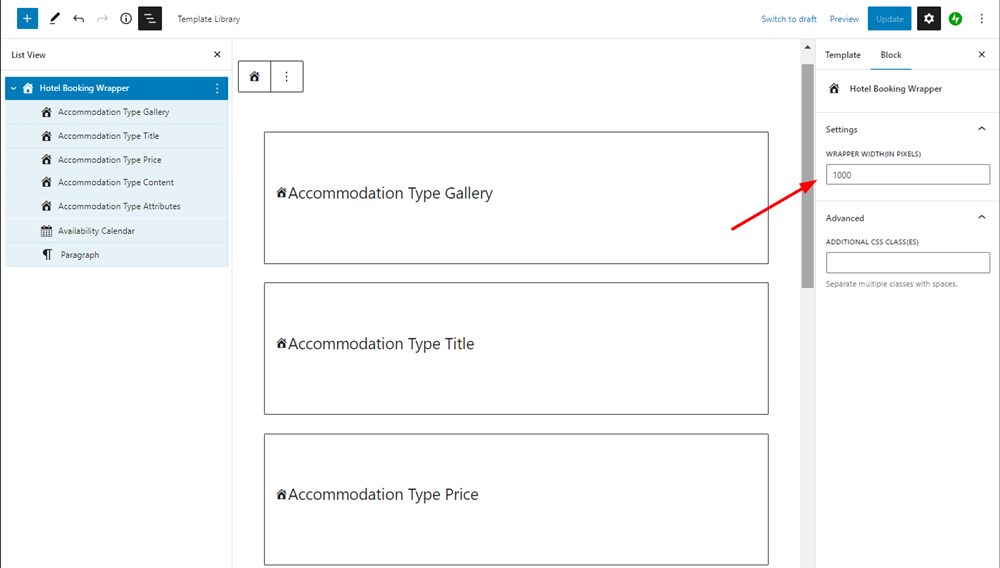Switch to draft
Screen dimensions: 1000x568
[789, 19]
